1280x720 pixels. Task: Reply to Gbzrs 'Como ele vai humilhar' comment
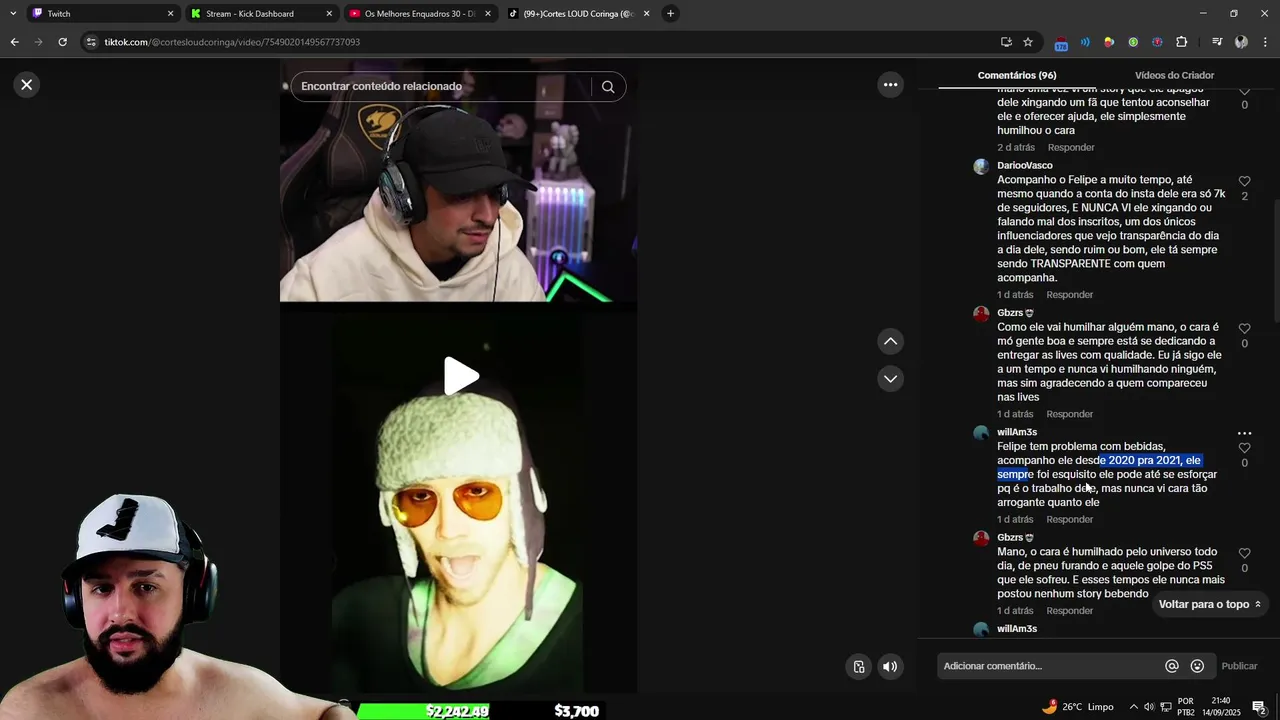[1069, 414]
